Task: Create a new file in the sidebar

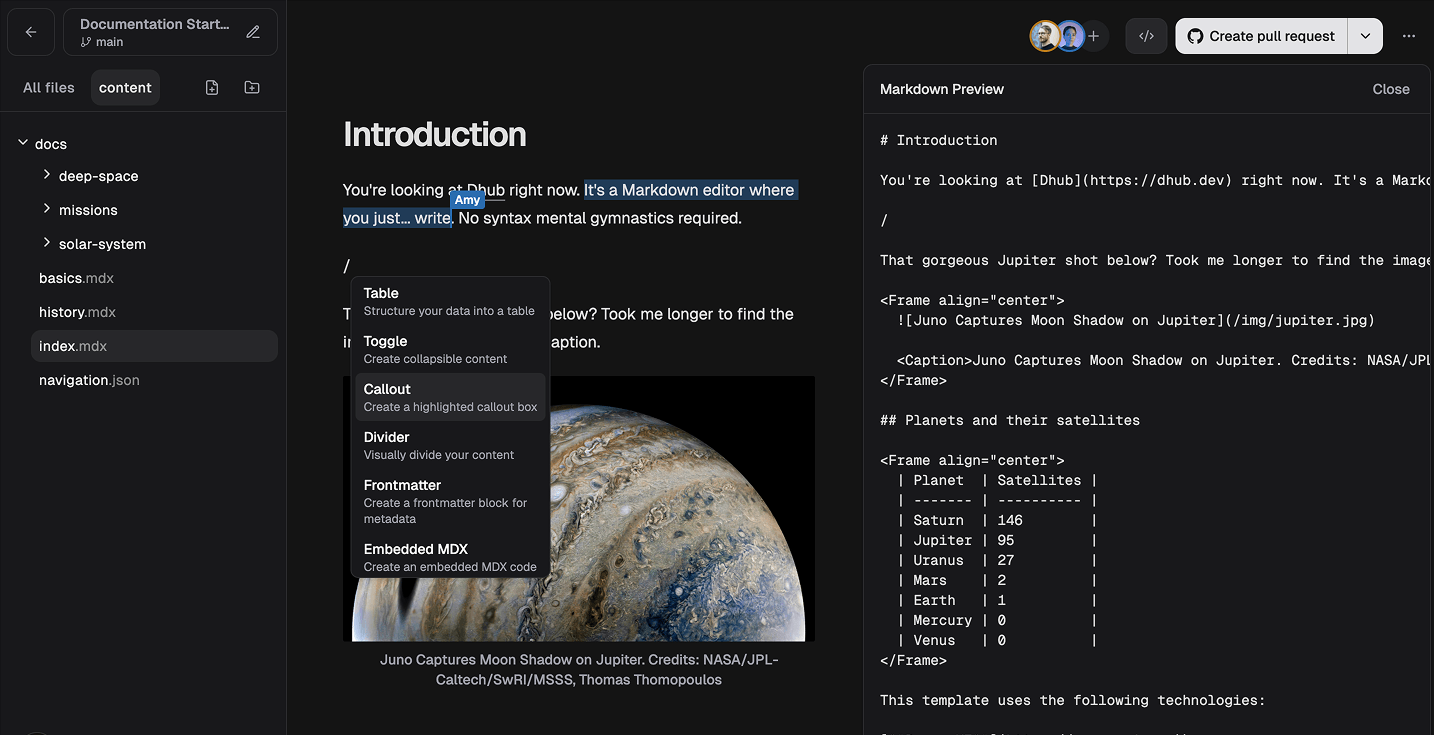Action: (211, 87)
